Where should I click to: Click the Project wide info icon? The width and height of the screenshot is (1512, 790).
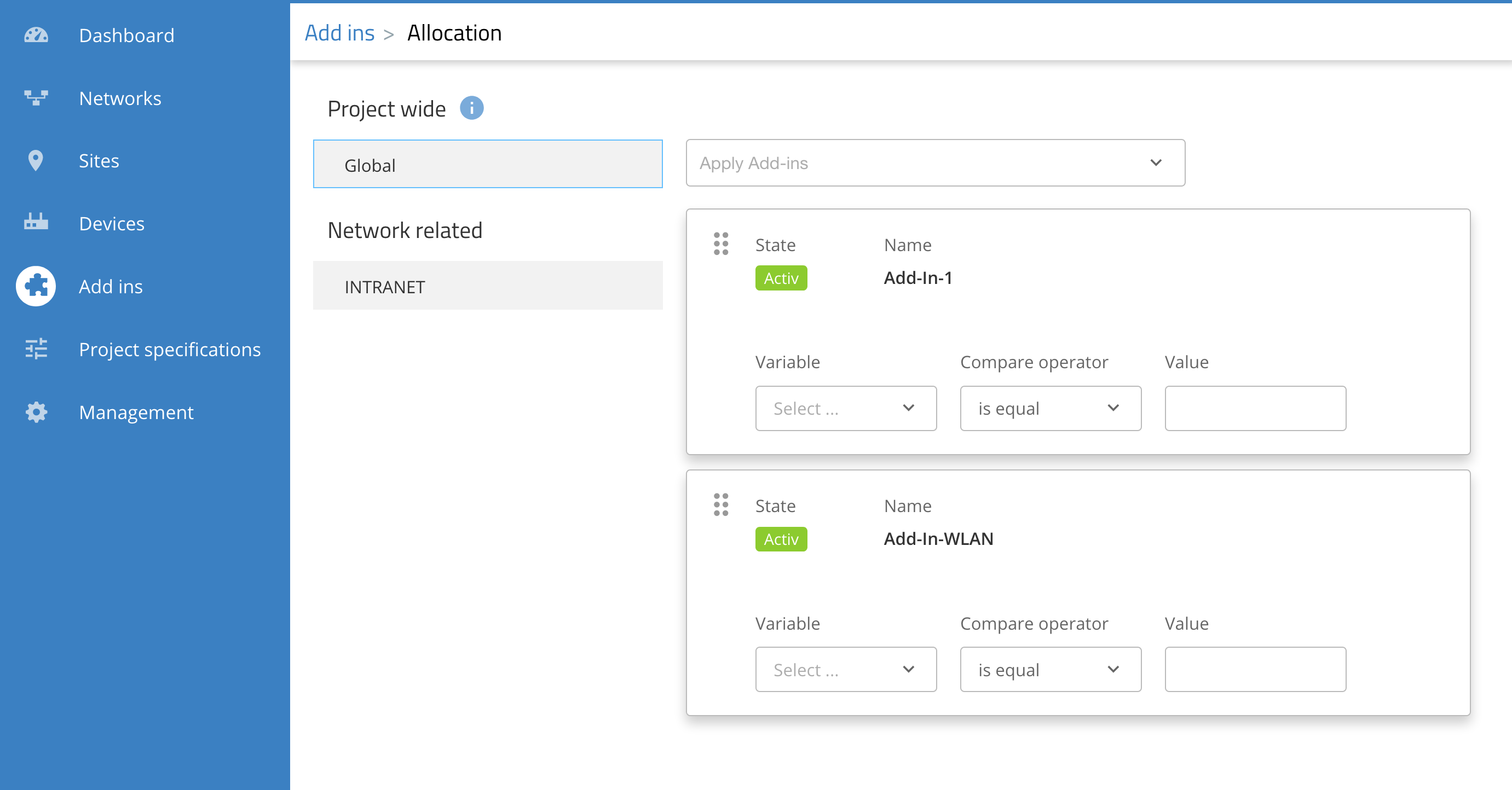pos(471,108)
